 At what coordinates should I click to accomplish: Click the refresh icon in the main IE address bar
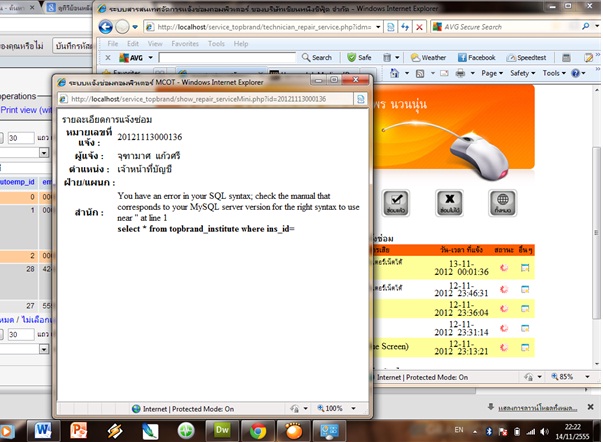point(405,27)
